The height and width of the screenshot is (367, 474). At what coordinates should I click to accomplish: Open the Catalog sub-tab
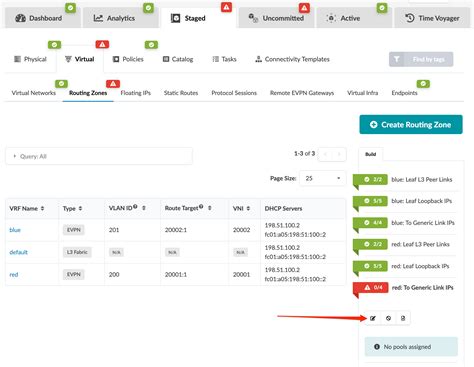click(178, 59)
